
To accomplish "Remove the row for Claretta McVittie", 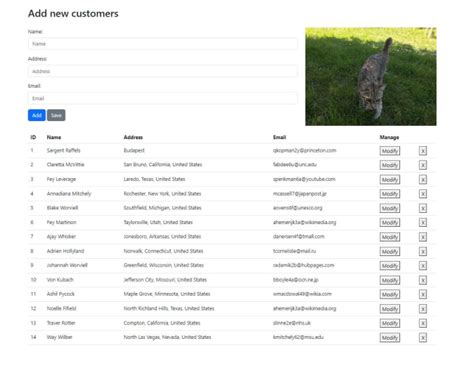I will click(x=423, y=165).
